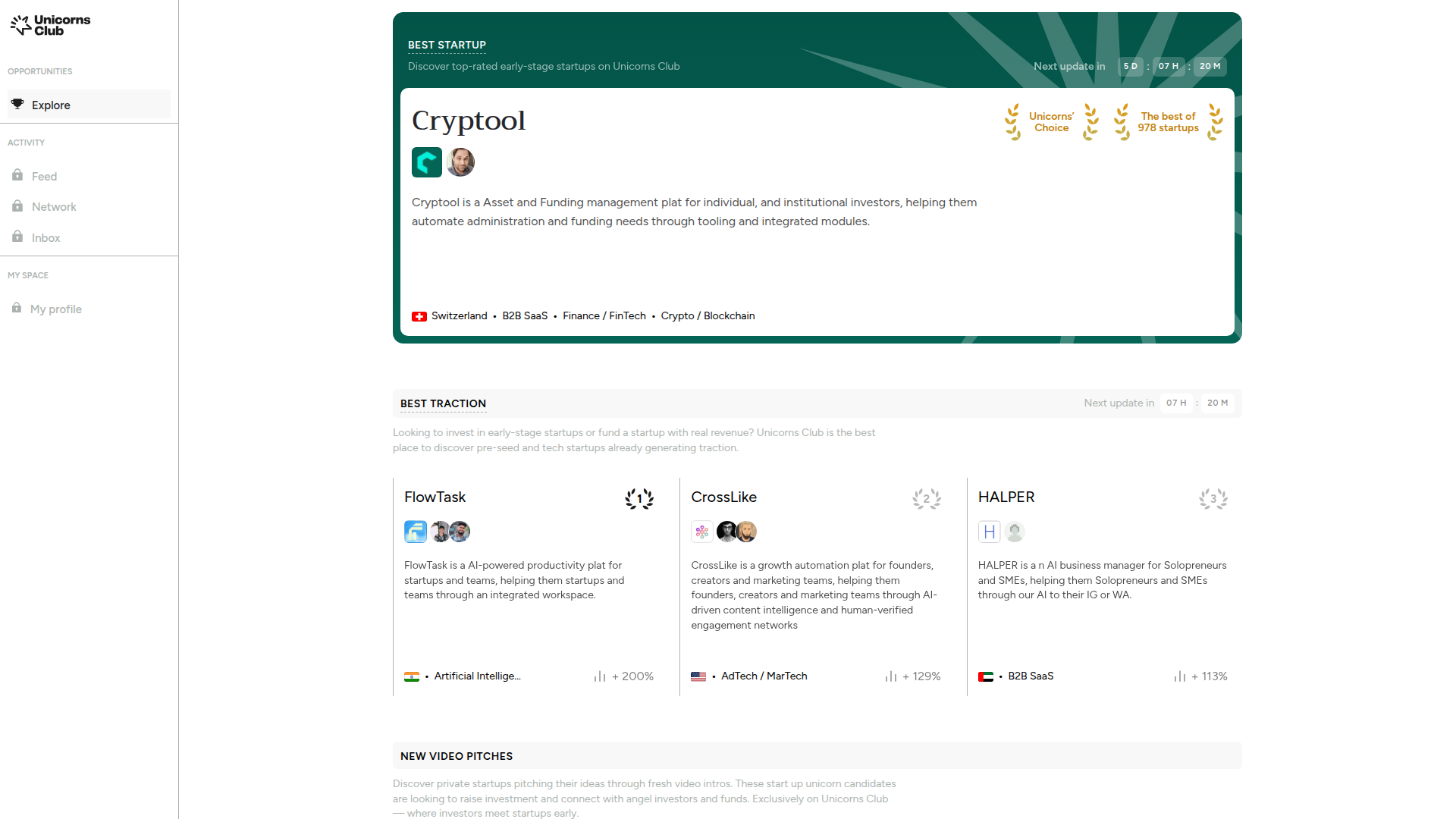Open the Cryptool startup title
Image resolution: width=1456 pixels, height=819 pixels.
tap(468, 121)
